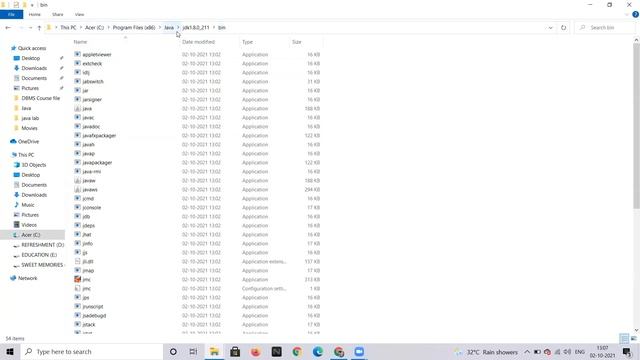Image resolution: width=640 pixels, height=360 pixels.
Task: Open EDUCATION (E:) drive
Action: (39, 255)
